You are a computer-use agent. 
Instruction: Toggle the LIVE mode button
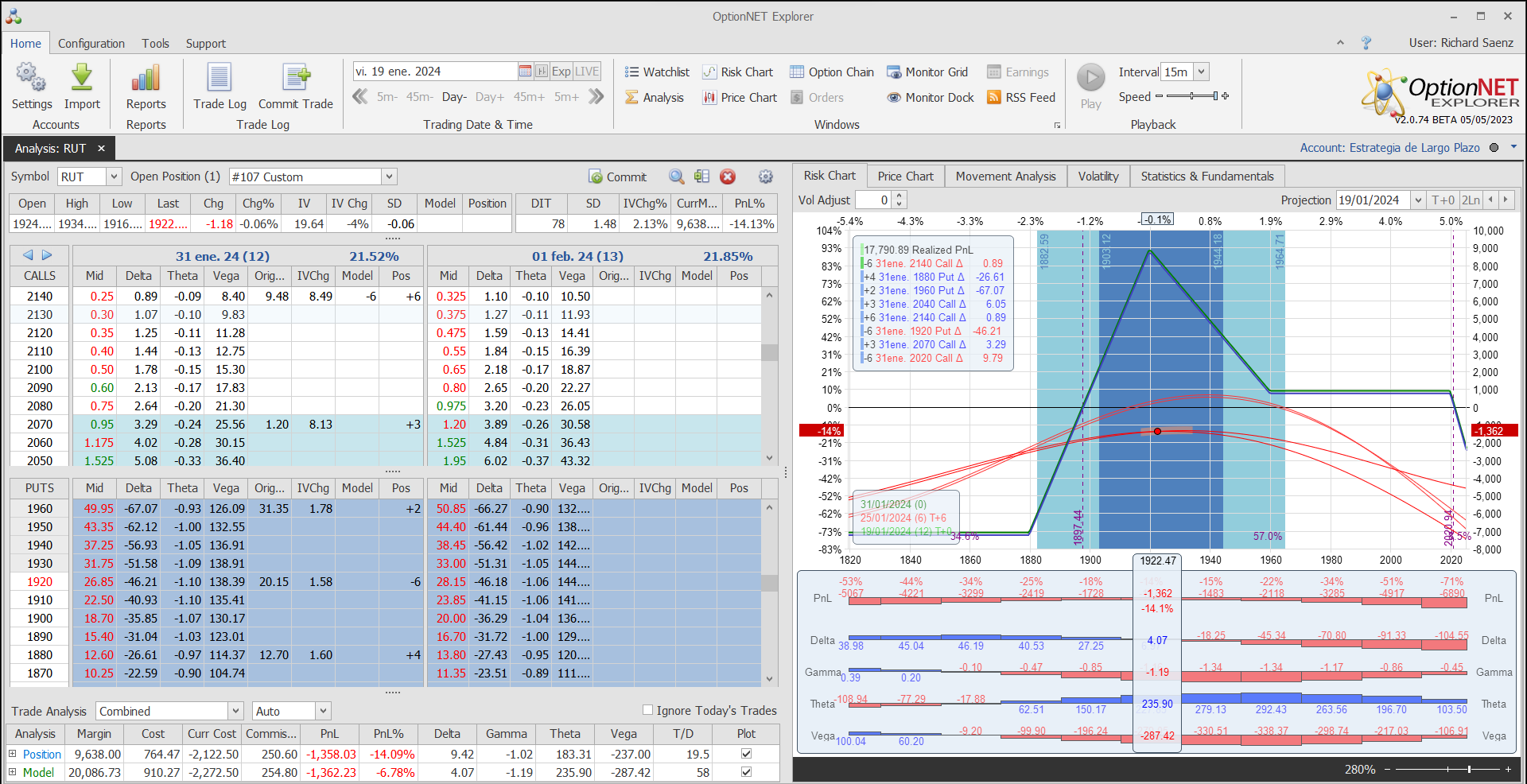(587, 72)
